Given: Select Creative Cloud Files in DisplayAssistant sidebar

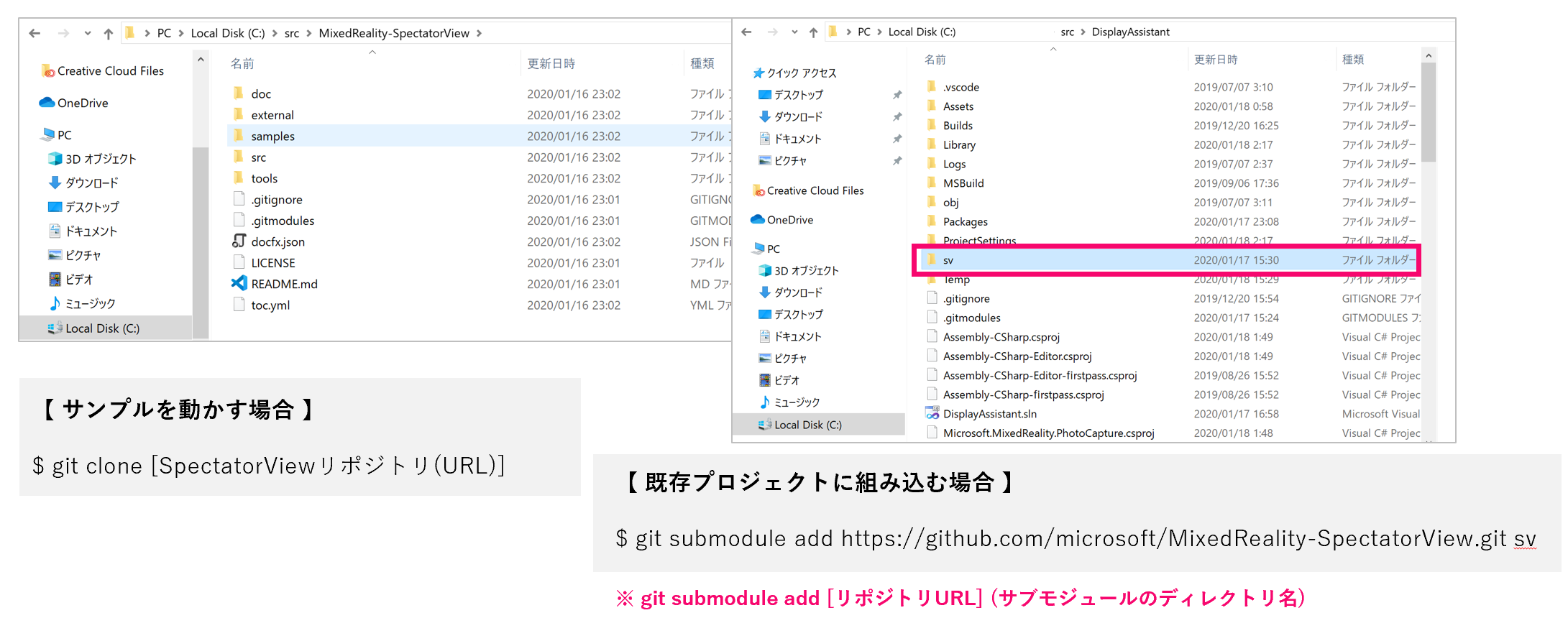Looking at the screenshot, I should (x=808, y=190).
